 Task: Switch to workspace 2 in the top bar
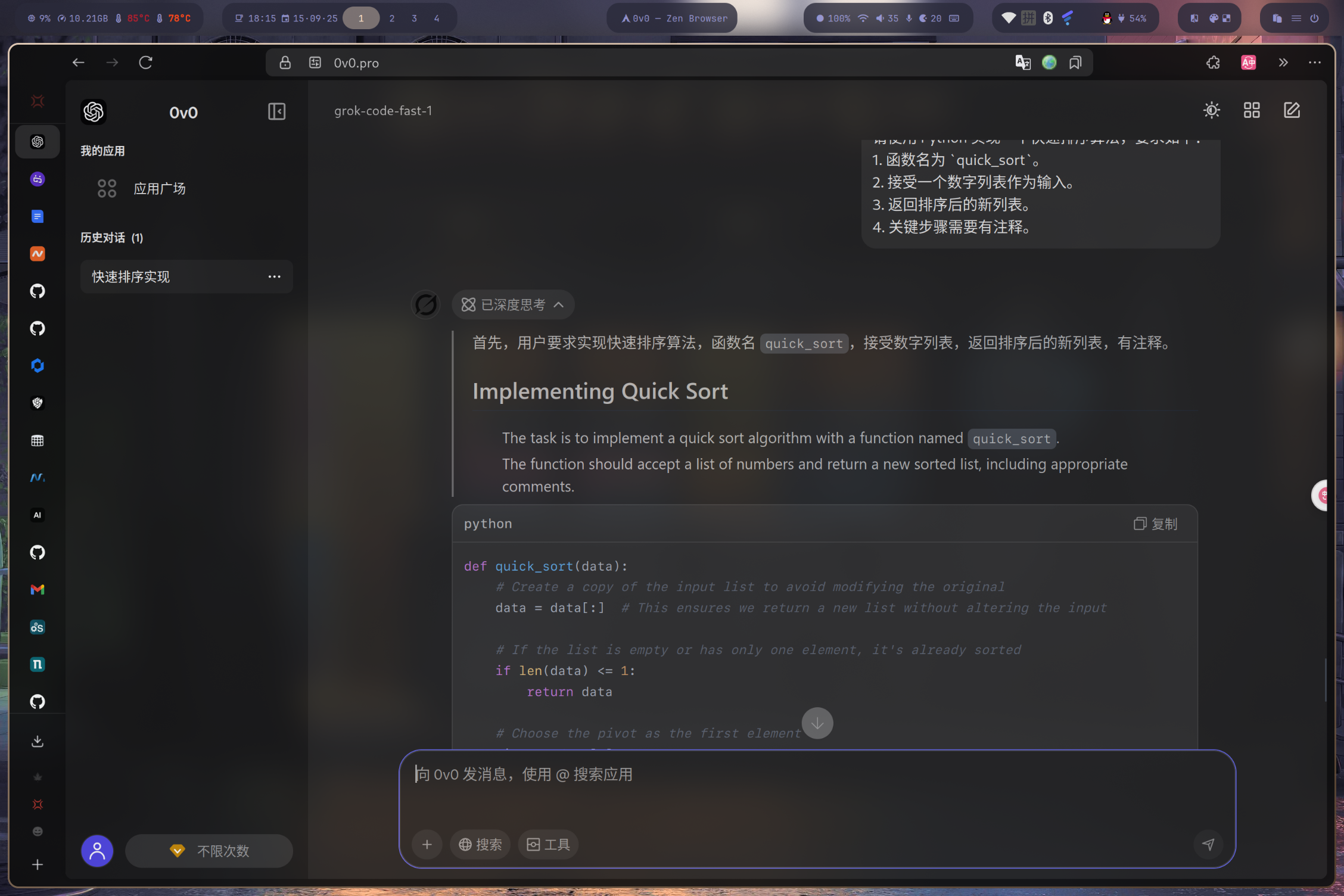[392, 18]
